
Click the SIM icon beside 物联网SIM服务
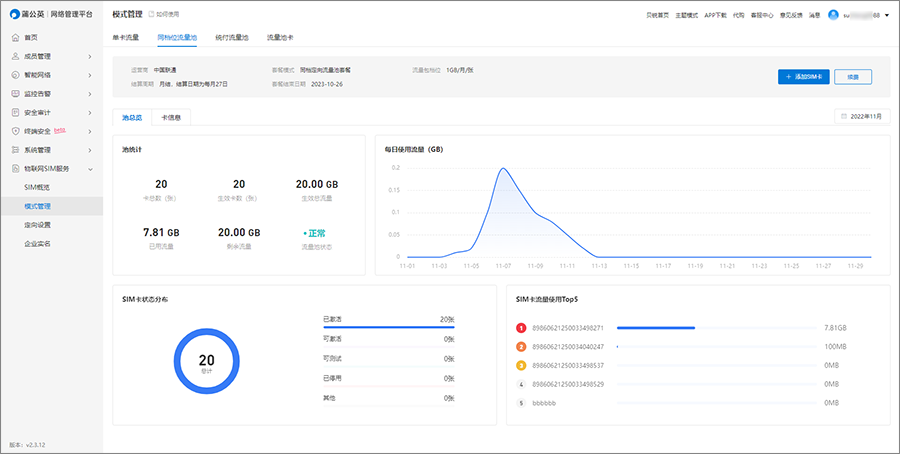(x=15, y=169)
